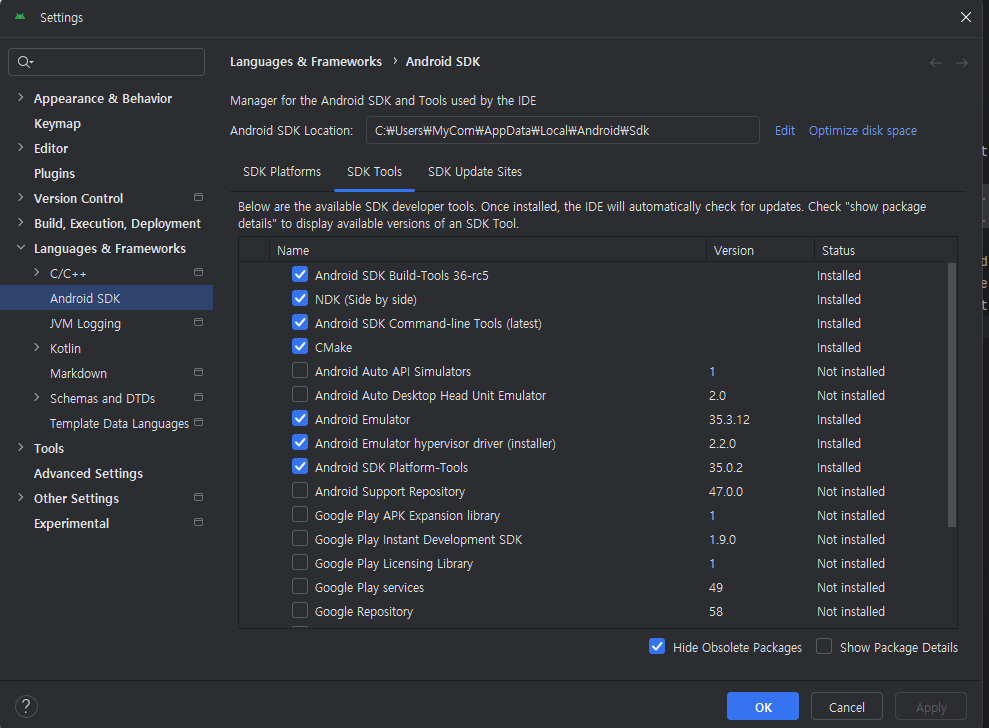The height and width of the screenshot is (728, 989).
Task: Click the OK button
Action: (x=763, y=707)
